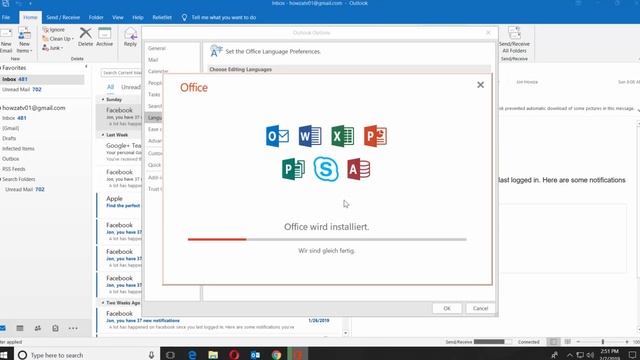Click the taskbar search box
The height and width of the screenshot is (360, 640).
pyautogui.click(x=87, y=355)
